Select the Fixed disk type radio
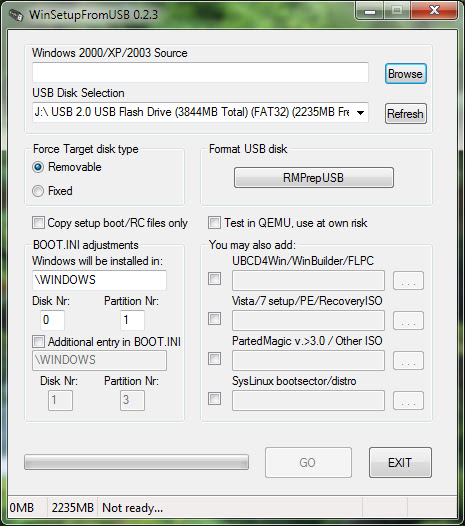Screen dimensions: 465x526 coord(38,191)
